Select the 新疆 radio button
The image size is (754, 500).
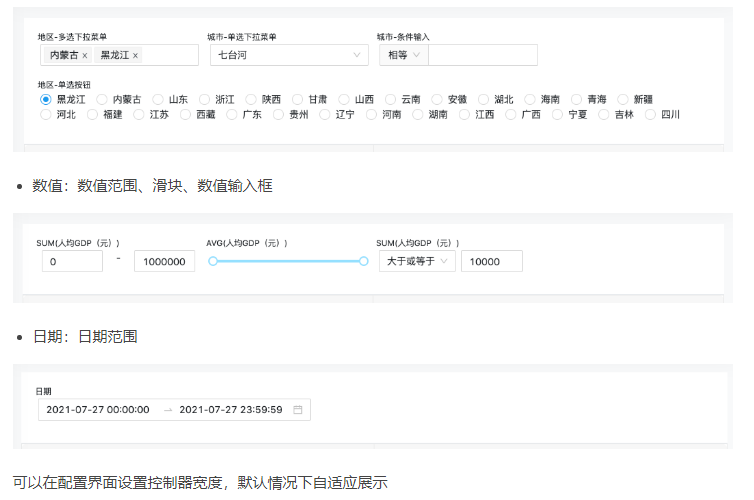(624, 99)
